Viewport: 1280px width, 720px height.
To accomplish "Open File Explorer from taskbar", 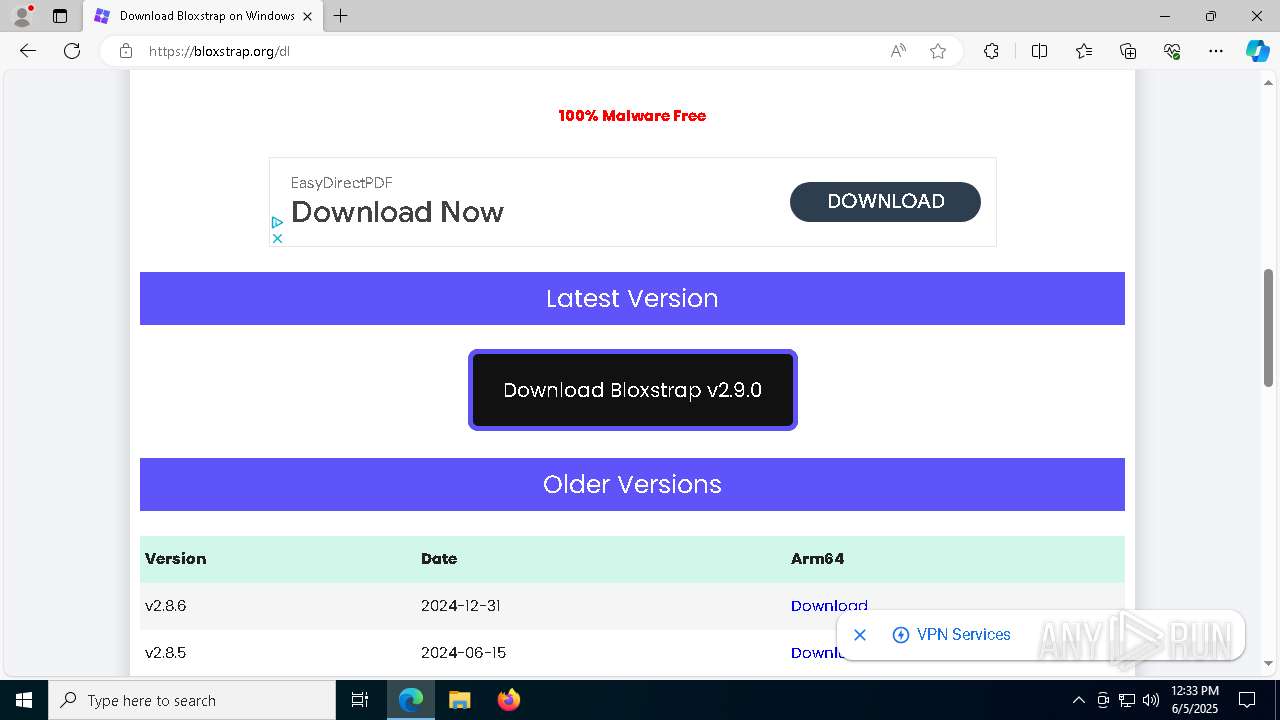I will [459, 700].
